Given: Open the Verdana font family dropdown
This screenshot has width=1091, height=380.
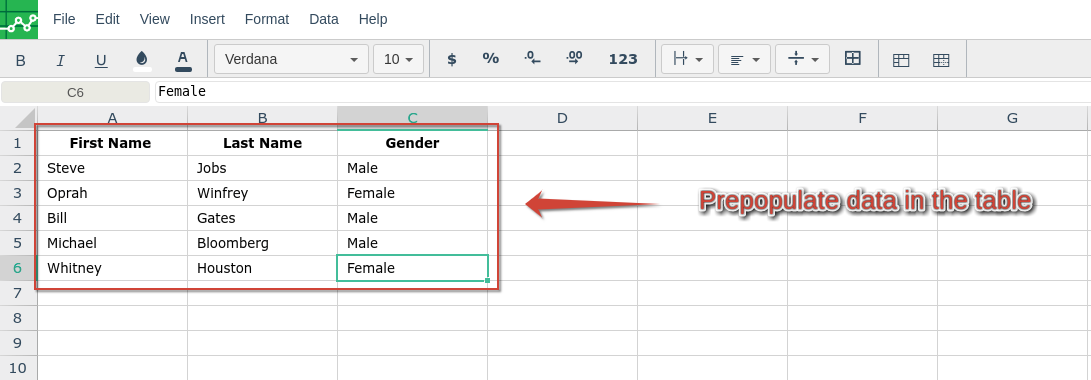Looking at the screenshot, I should 292,59.
